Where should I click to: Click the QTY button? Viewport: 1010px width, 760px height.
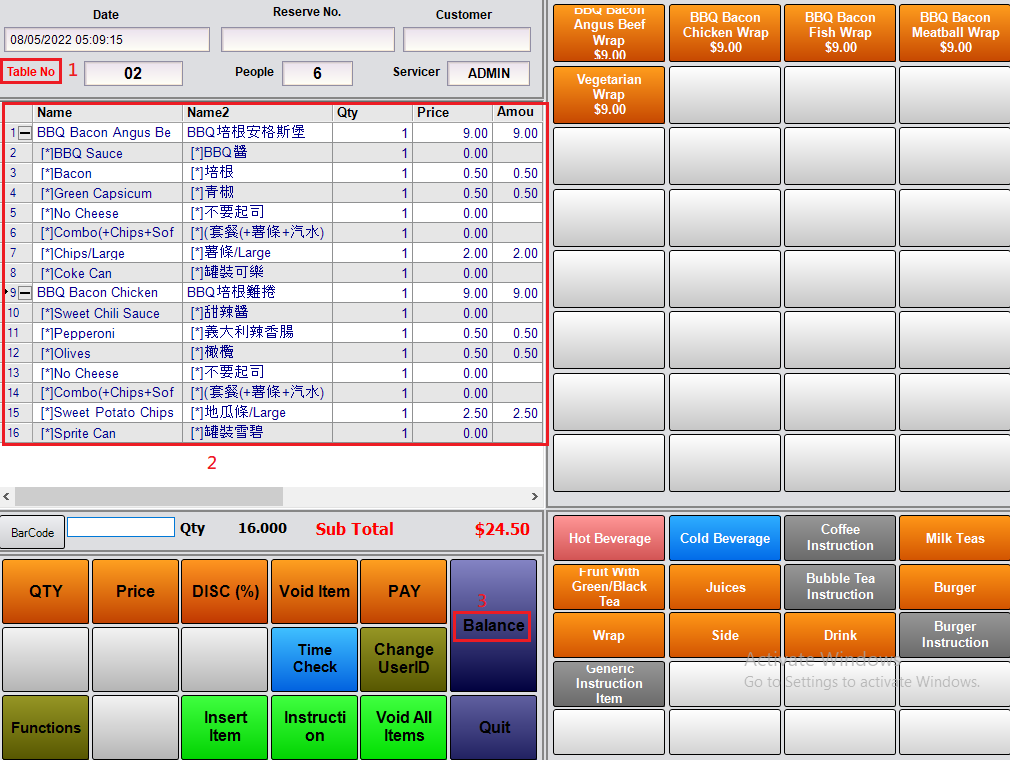pos(46,591)
